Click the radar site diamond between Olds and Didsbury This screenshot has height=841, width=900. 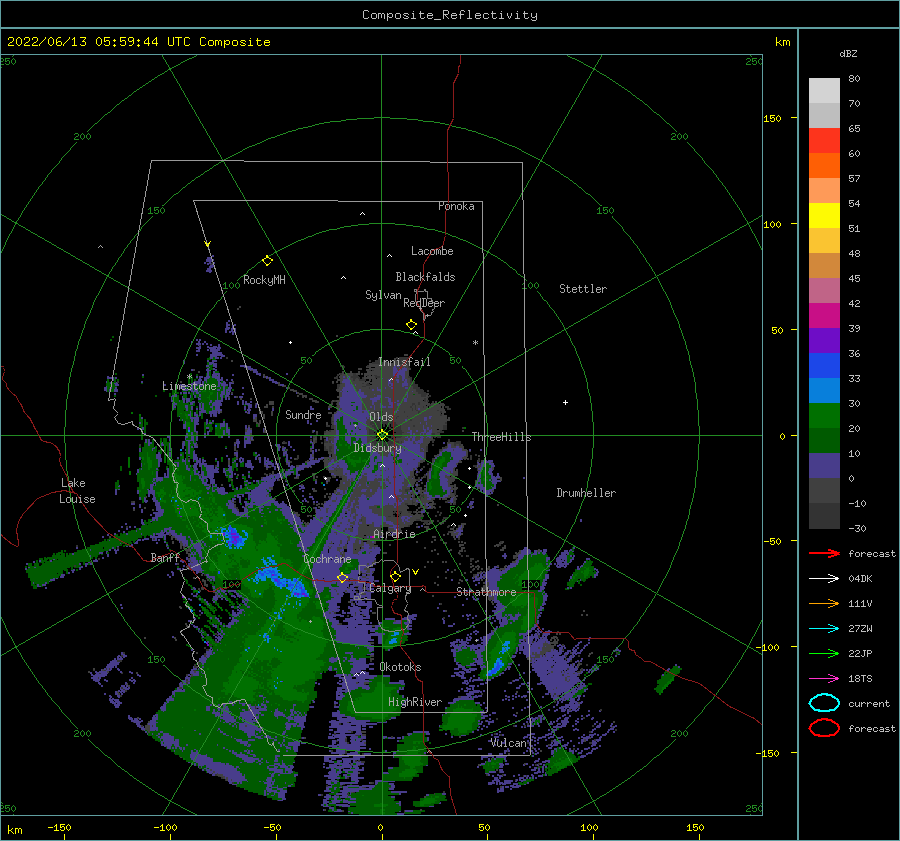coord(382,435)
